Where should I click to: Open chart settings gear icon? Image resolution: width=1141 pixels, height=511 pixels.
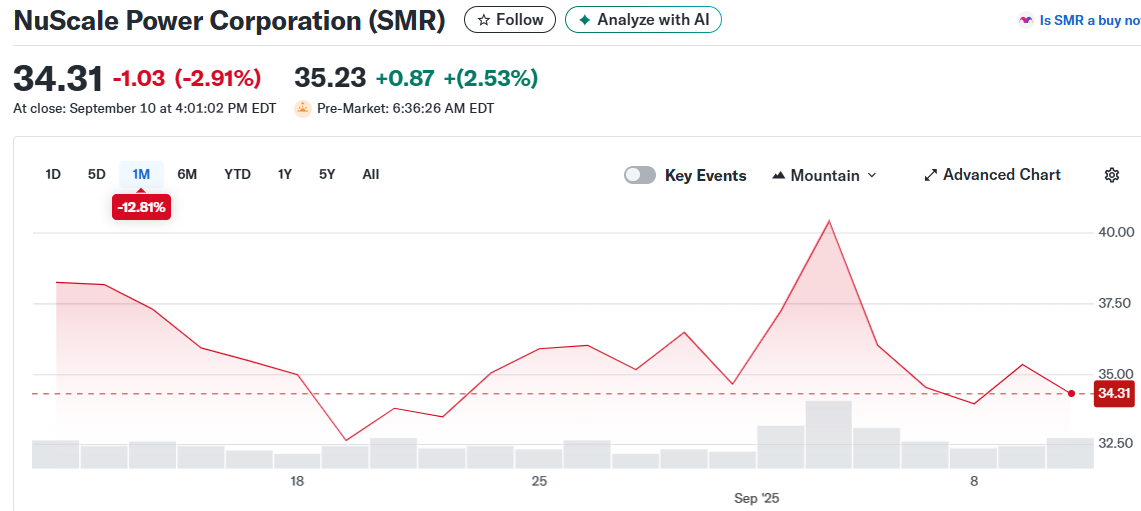coord(1111,175)
